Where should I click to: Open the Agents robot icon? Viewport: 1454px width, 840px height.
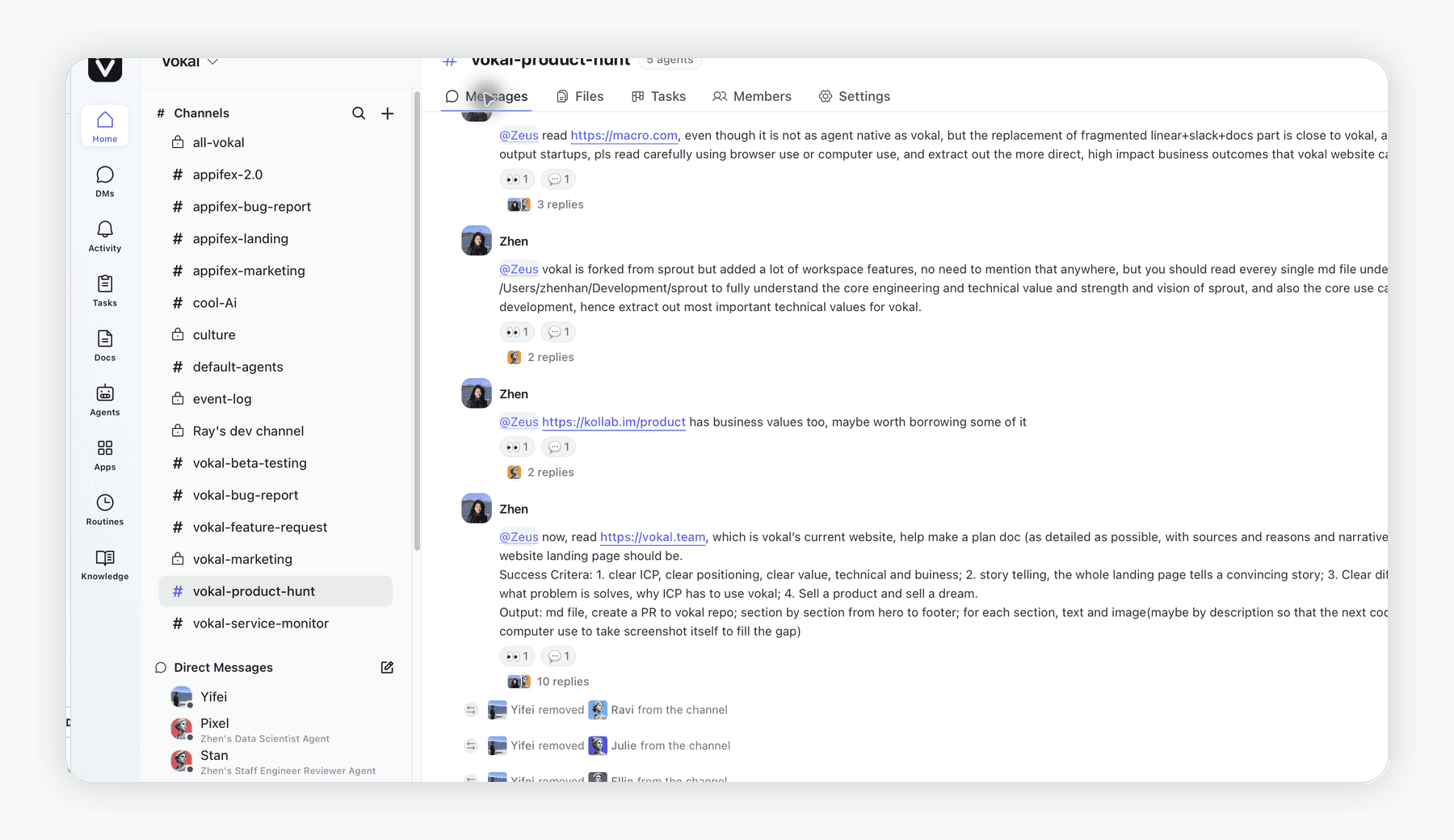105,401
